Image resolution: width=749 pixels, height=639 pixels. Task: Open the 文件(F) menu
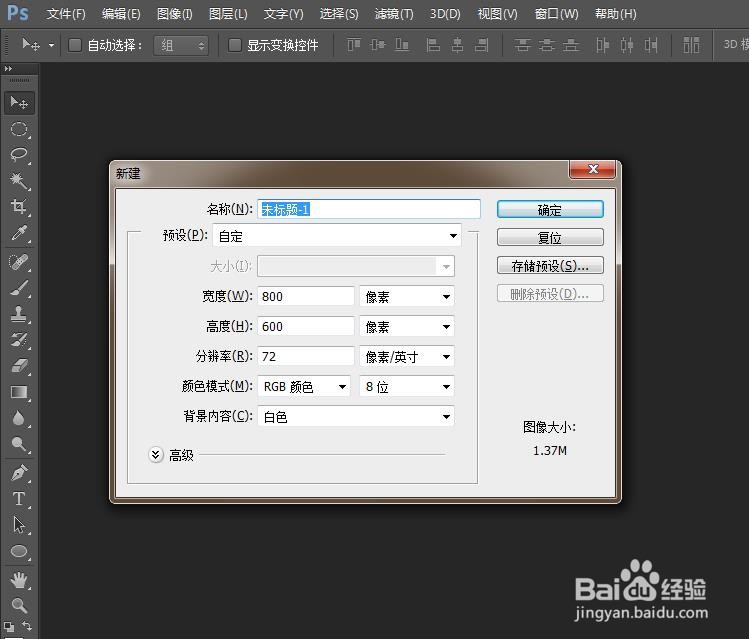(x=66, y=14)
